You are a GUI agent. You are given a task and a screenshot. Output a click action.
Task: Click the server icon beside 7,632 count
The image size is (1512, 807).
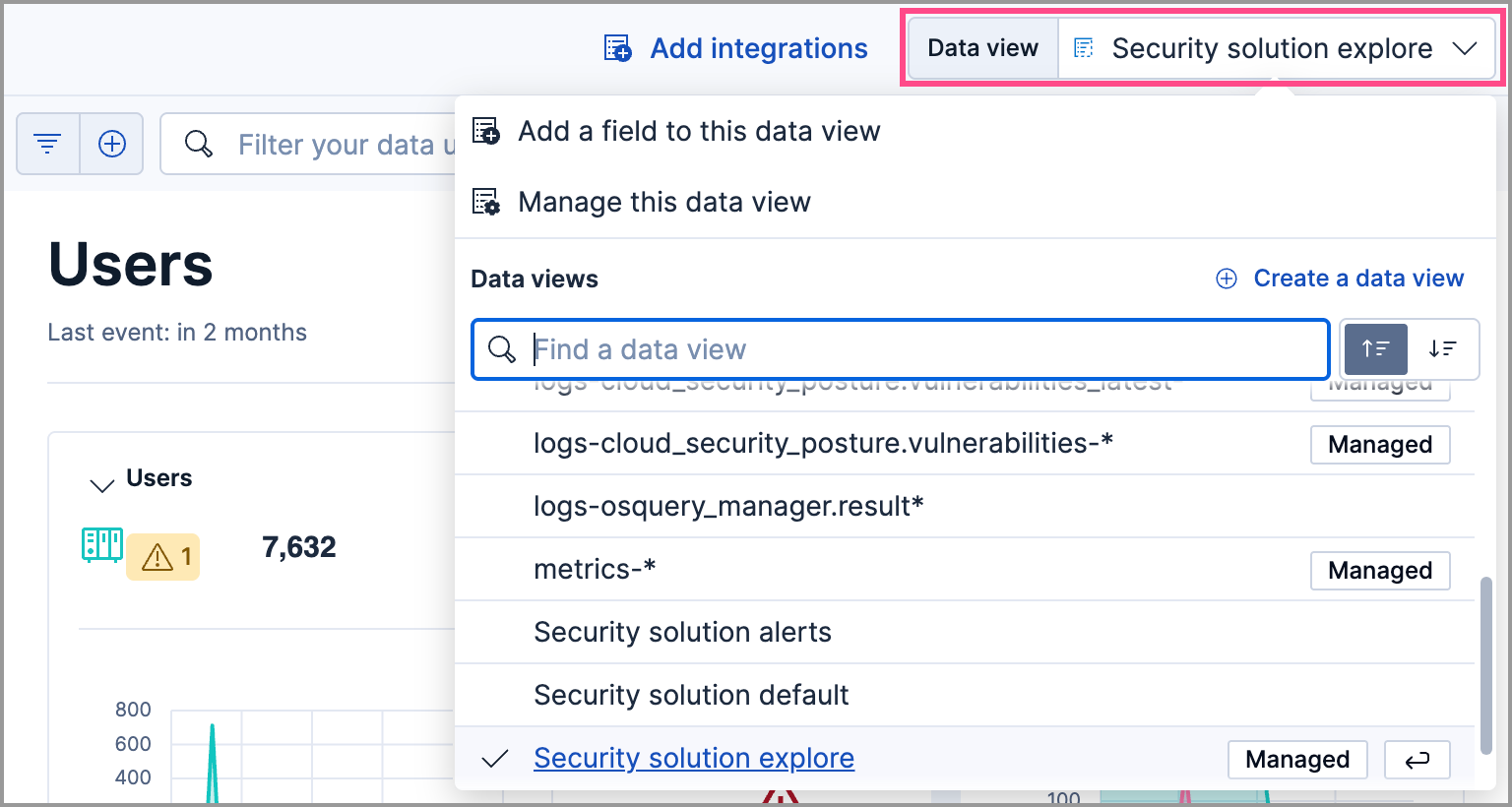[x=101, y=544]
